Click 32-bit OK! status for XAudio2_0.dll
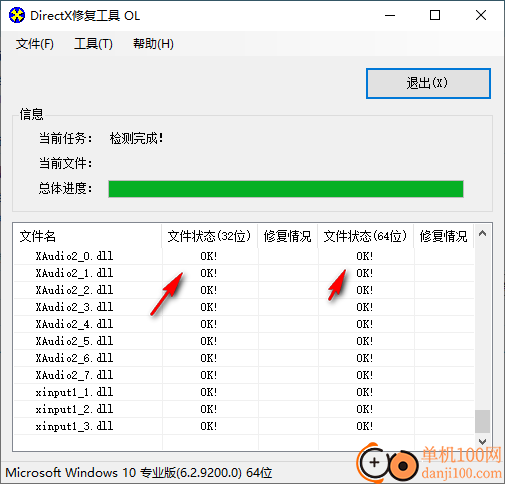This screenshot has height=484, width=505. 209,256
